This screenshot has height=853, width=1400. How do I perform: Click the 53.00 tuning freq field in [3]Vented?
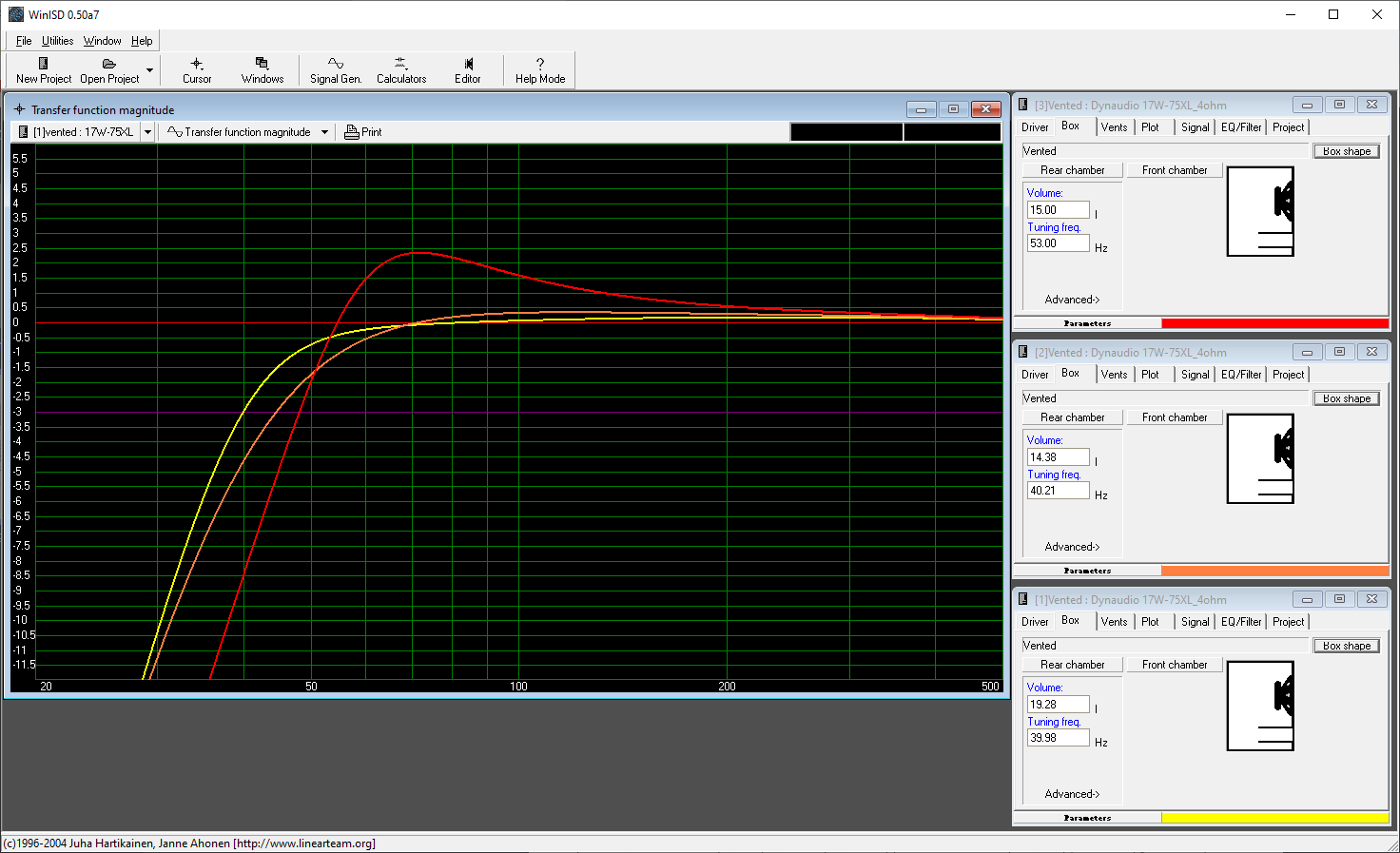point(1058,243)
